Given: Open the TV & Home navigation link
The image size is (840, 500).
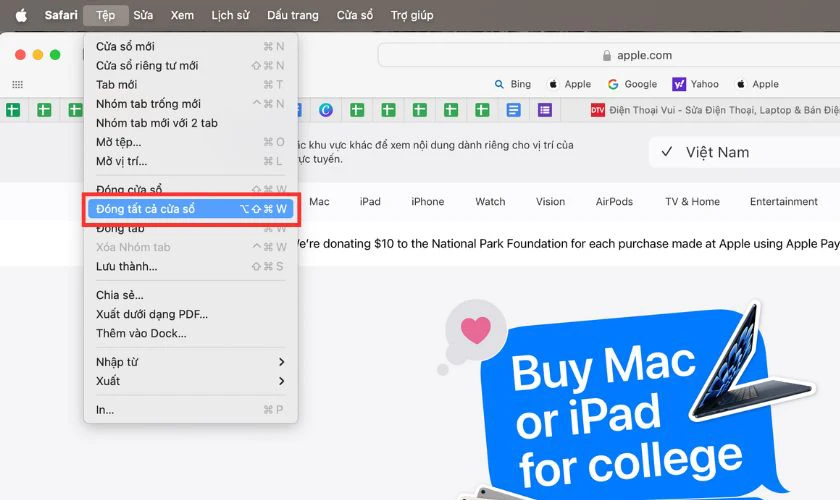Looking at the screenshot, I should coord(692,202).
